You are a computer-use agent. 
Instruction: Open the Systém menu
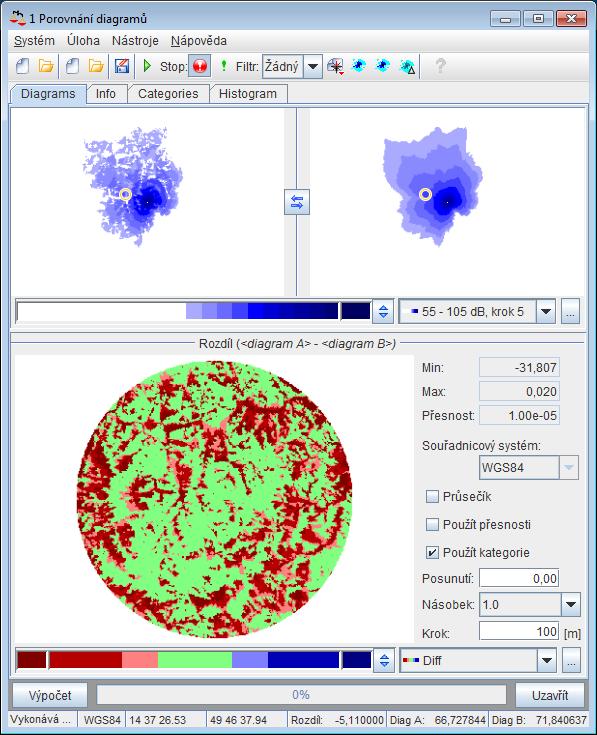pos(34,41)
